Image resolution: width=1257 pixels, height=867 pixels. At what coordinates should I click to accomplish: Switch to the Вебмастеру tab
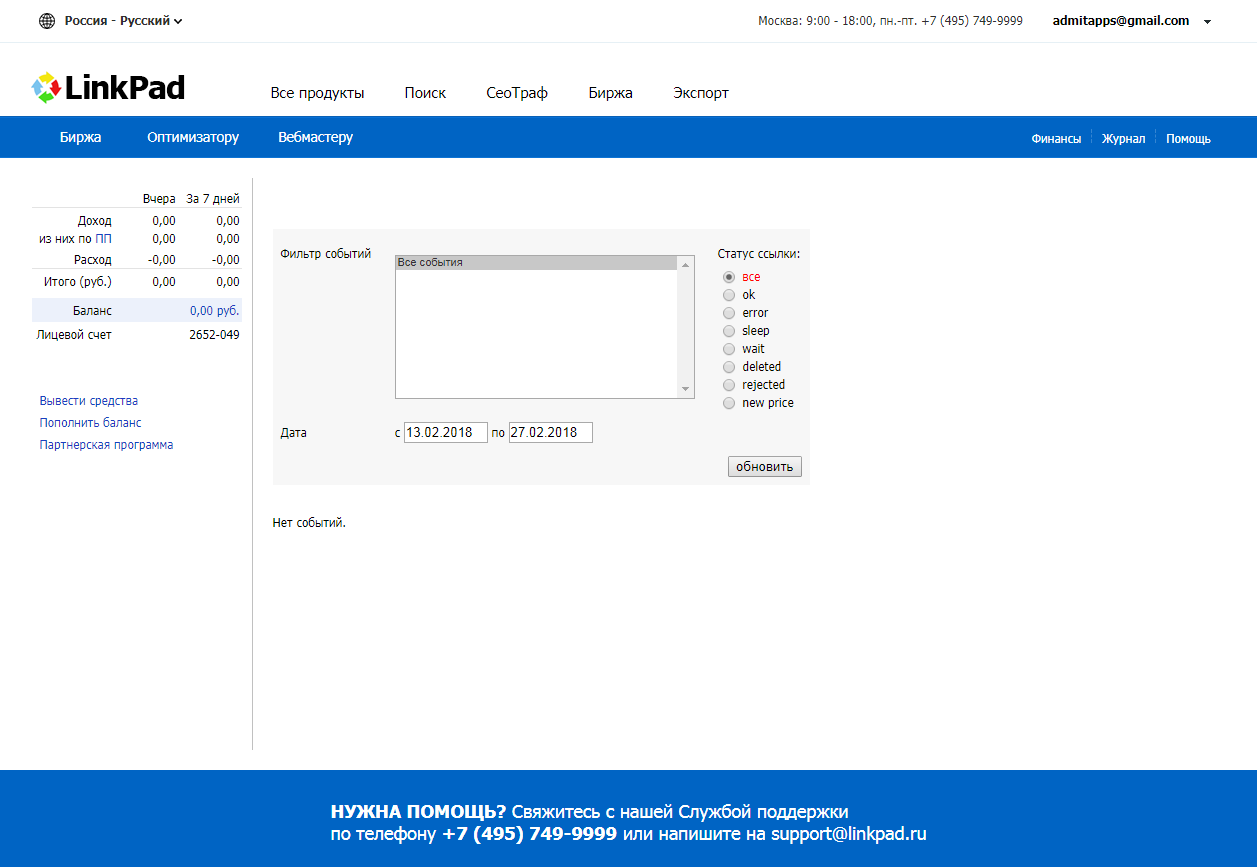coord(315,138)
